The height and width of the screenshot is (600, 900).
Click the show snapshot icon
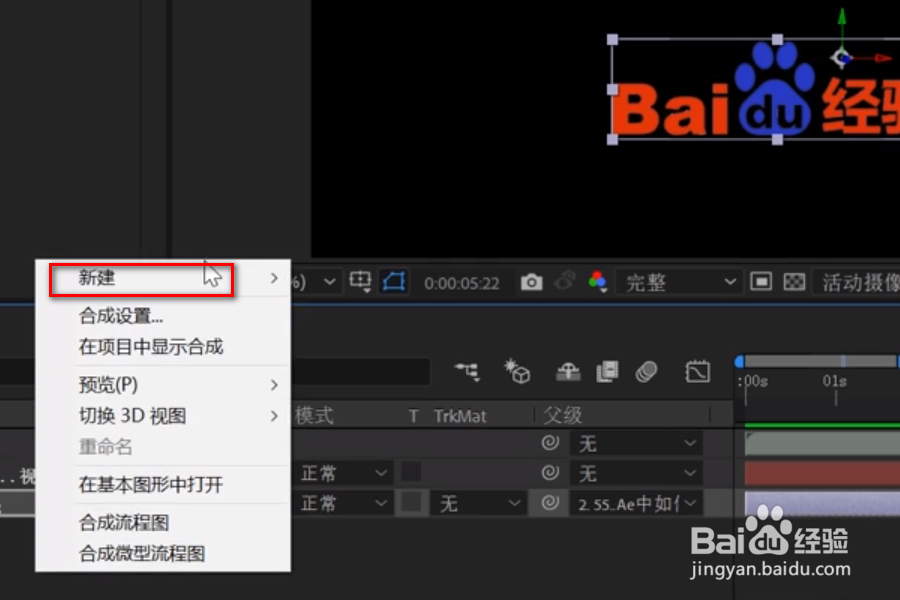[565, 281]
